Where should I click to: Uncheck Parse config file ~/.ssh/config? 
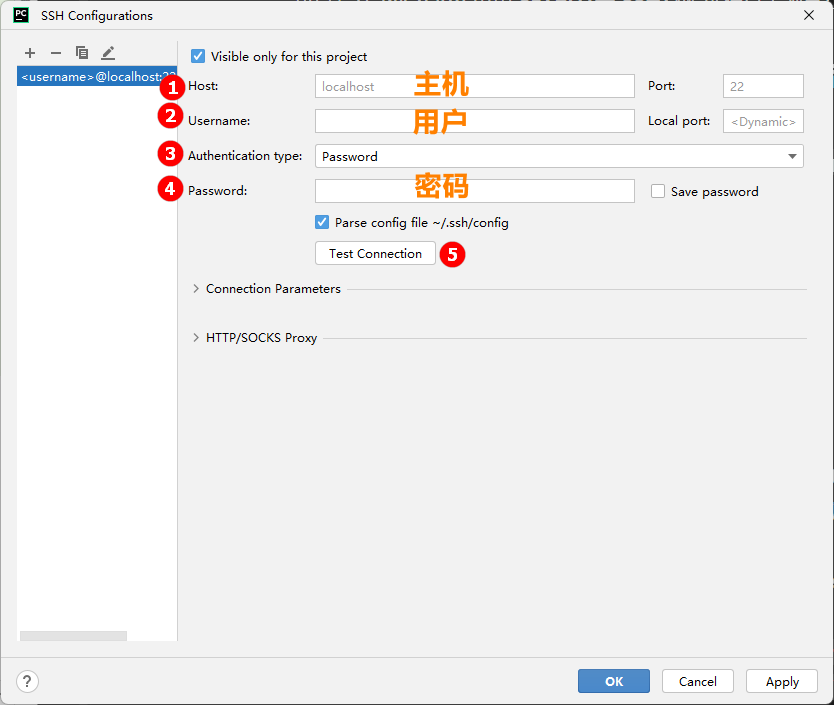[x=322, y=223]
